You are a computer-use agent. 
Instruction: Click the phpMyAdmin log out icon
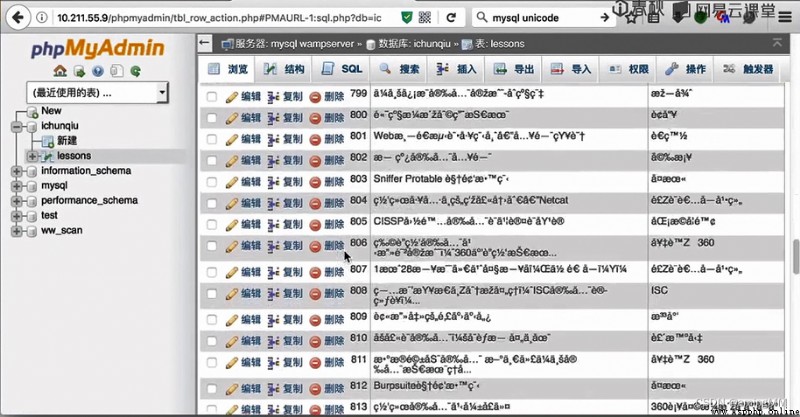click(79, 71)
